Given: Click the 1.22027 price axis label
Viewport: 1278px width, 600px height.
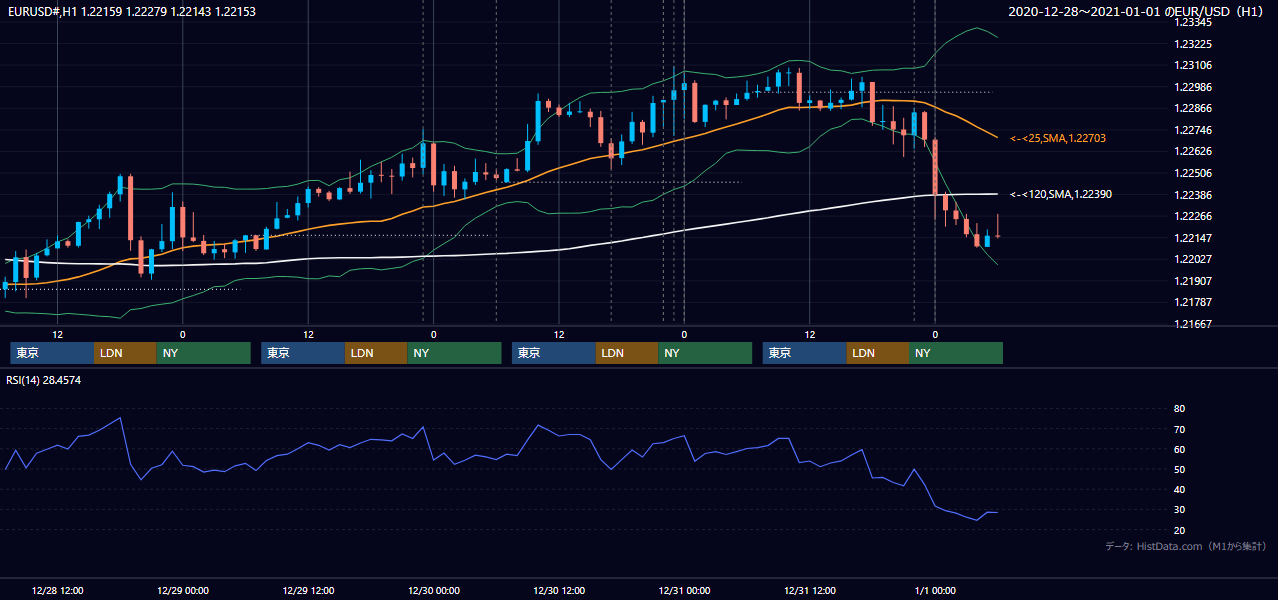Looking at the screenshot, I should [1193, 259].
